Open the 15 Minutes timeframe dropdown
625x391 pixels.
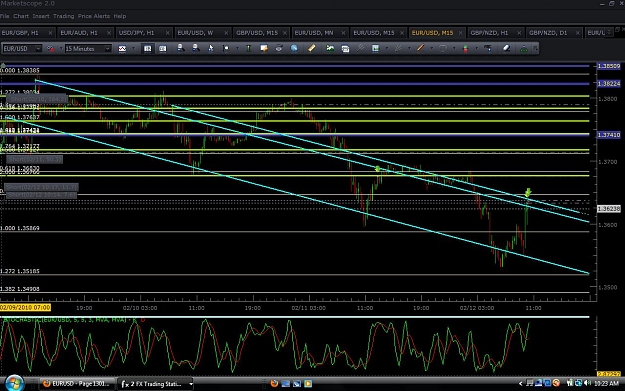[x=107, y=49]
